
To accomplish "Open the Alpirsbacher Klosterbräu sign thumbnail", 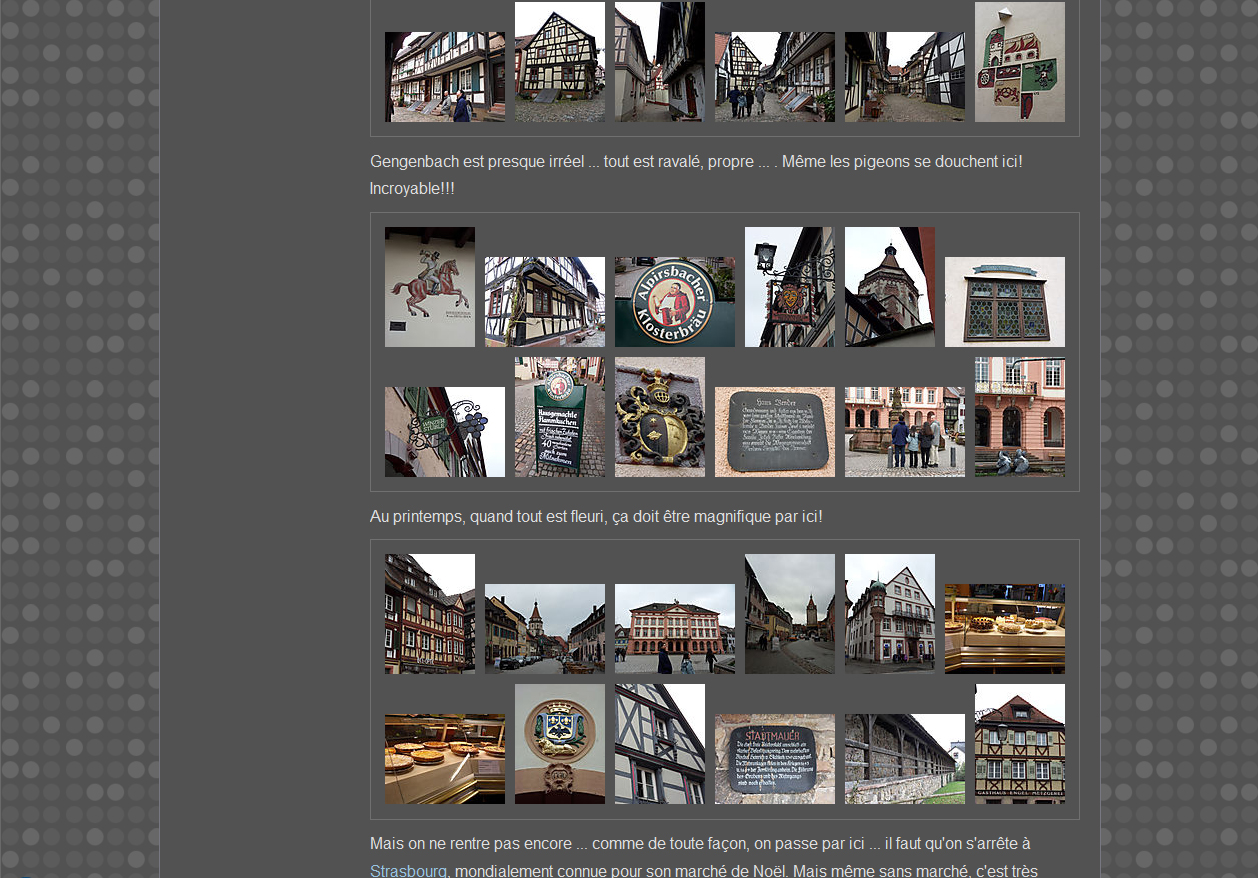I will pyautogui.click(x=674, y=302).
